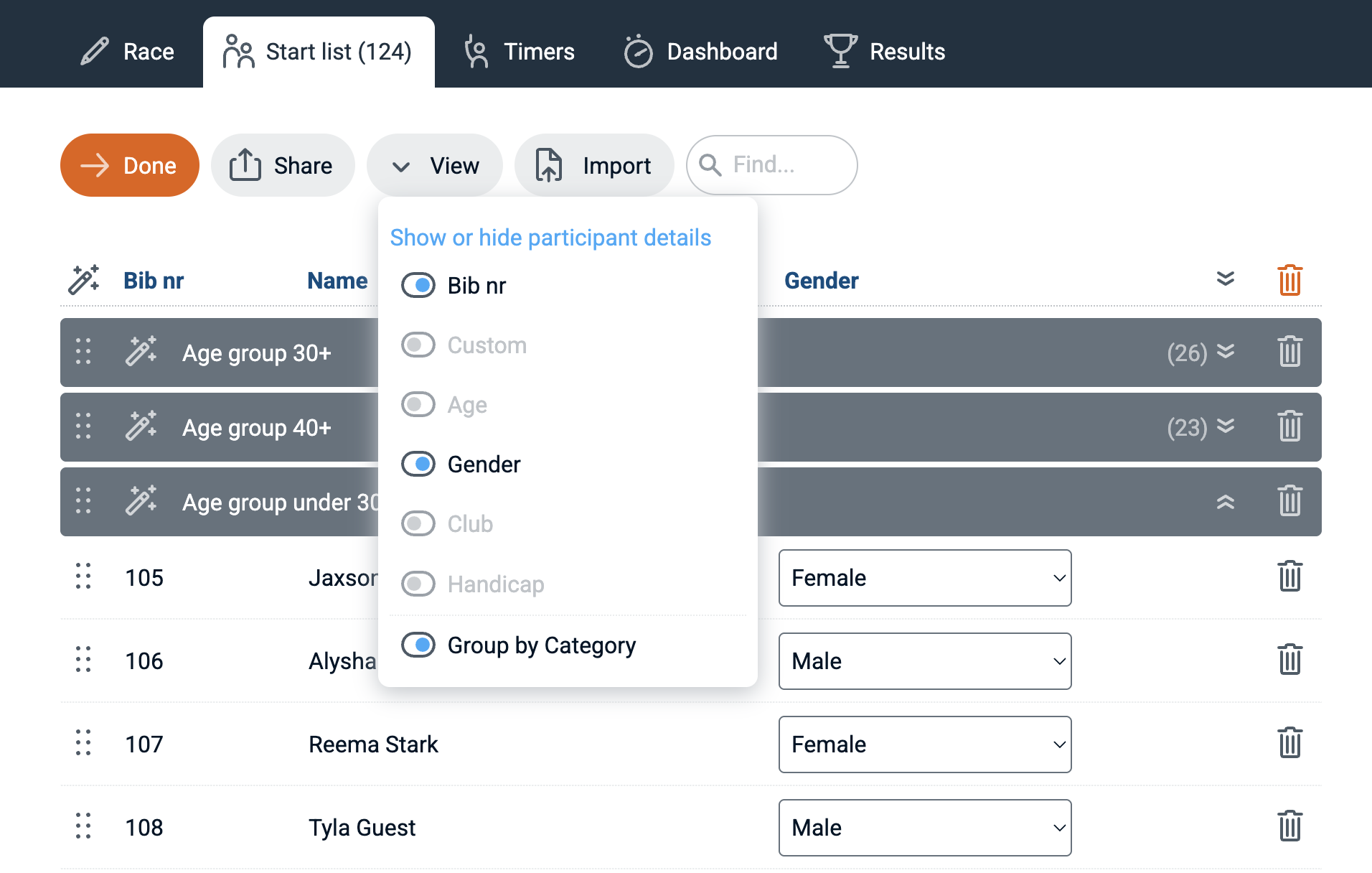Grab drag handle for bib 108 row
This screenshot has height=873, width=1372.
[83, 827]
